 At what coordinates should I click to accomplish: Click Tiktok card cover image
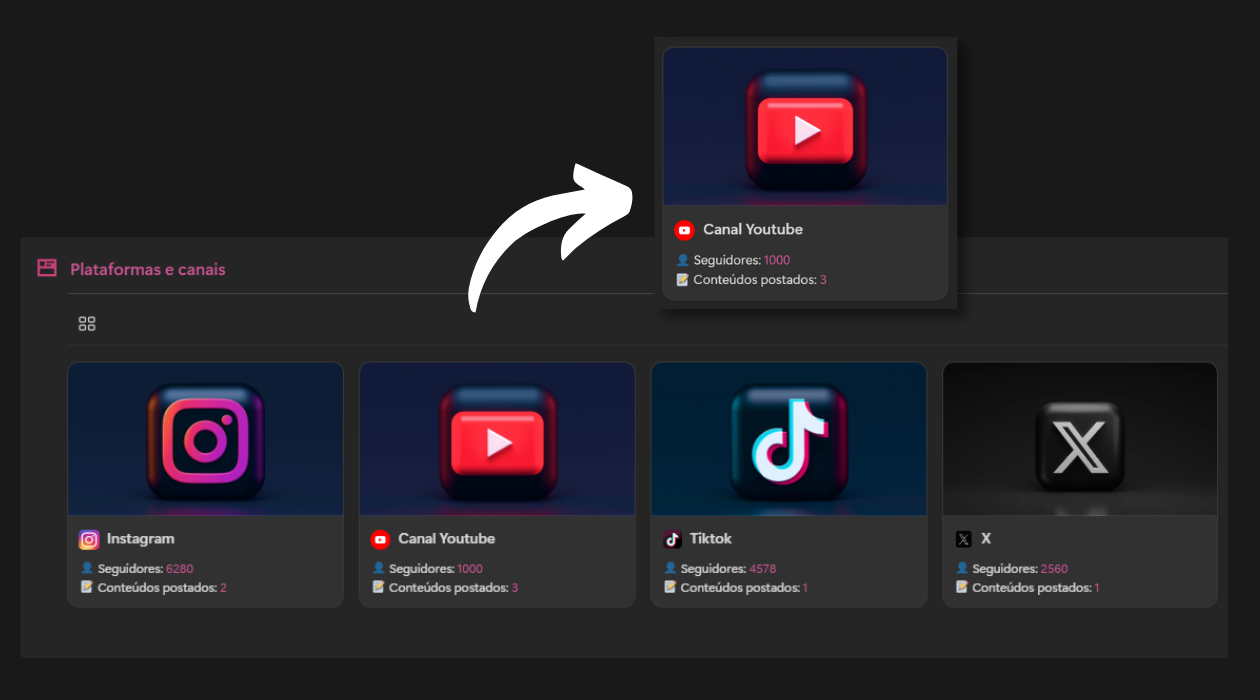pos(789,439)
